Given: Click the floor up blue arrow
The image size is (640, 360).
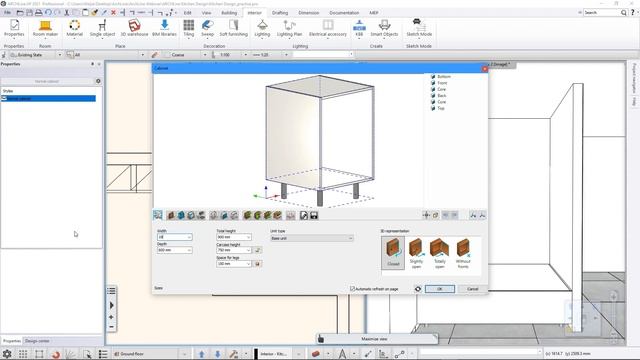Looking at the screenshot, I should [x=202, y=354].
